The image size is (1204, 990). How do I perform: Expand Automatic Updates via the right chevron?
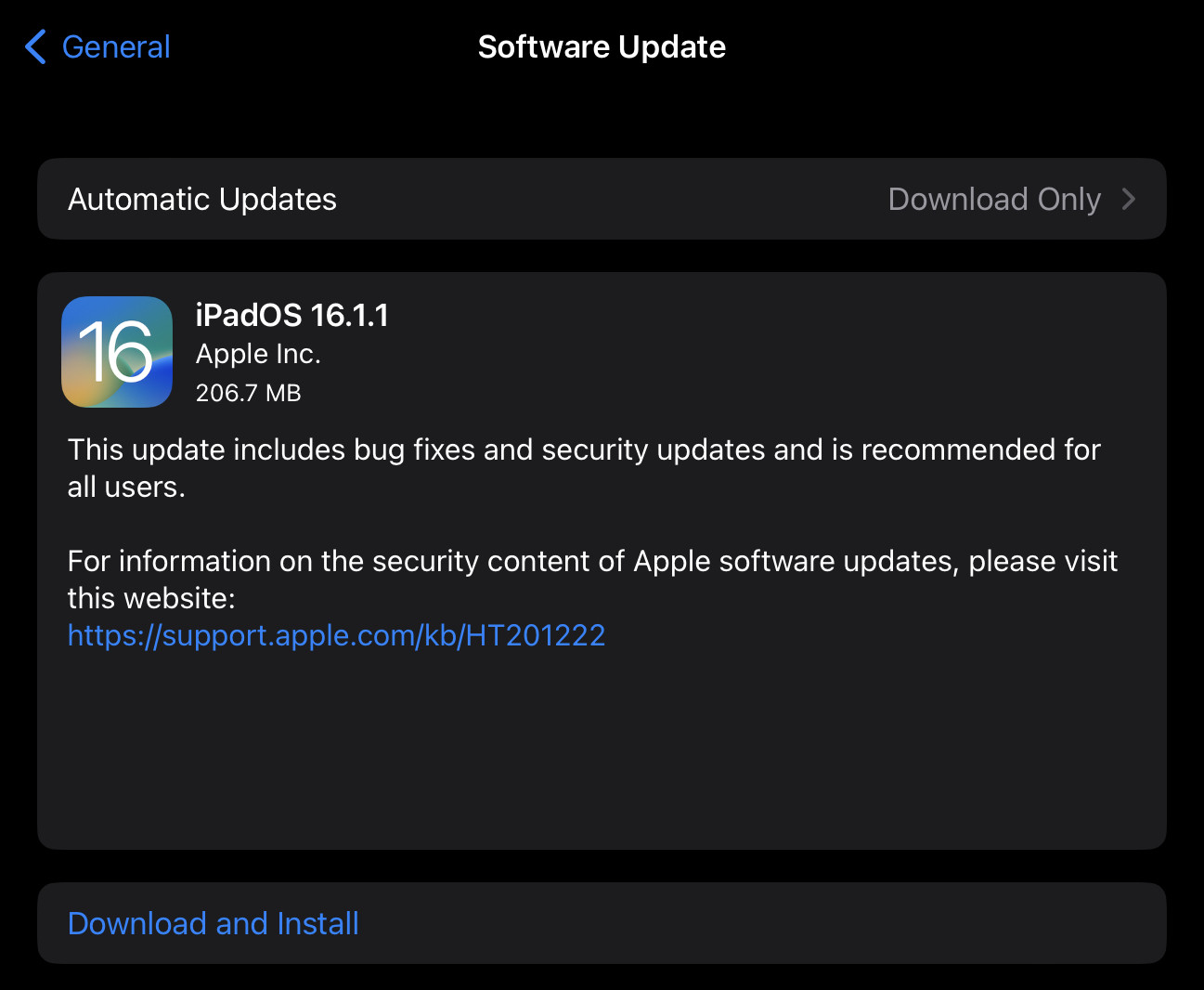coord(1129,199)
